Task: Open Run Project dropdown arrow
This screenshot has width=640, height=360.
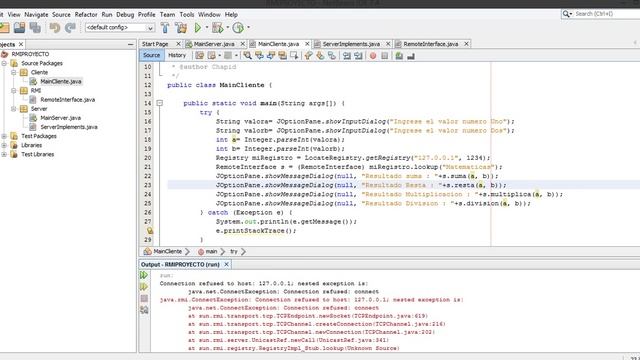Action: tap(207, 27)
